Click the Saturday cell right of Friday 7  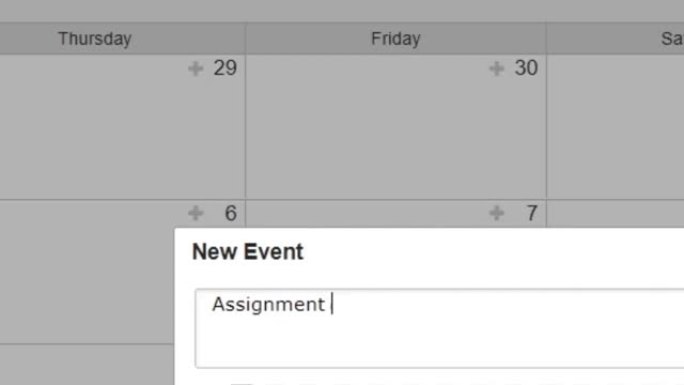click(x=615, y=214)
